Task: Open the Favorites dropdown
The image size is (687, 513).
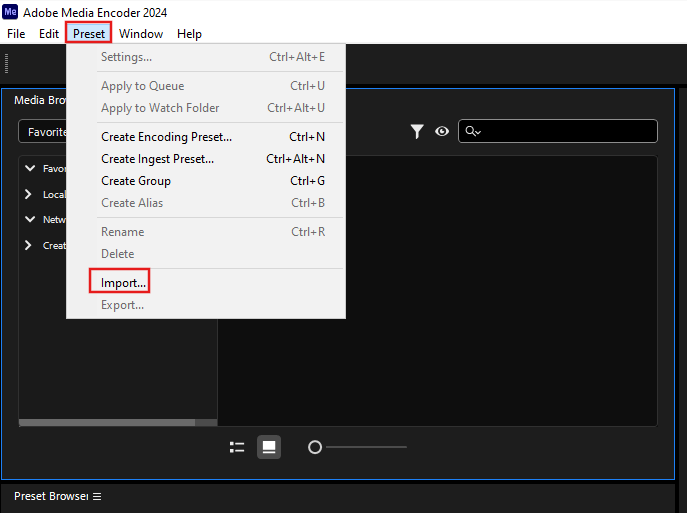Action: (43, 131)
